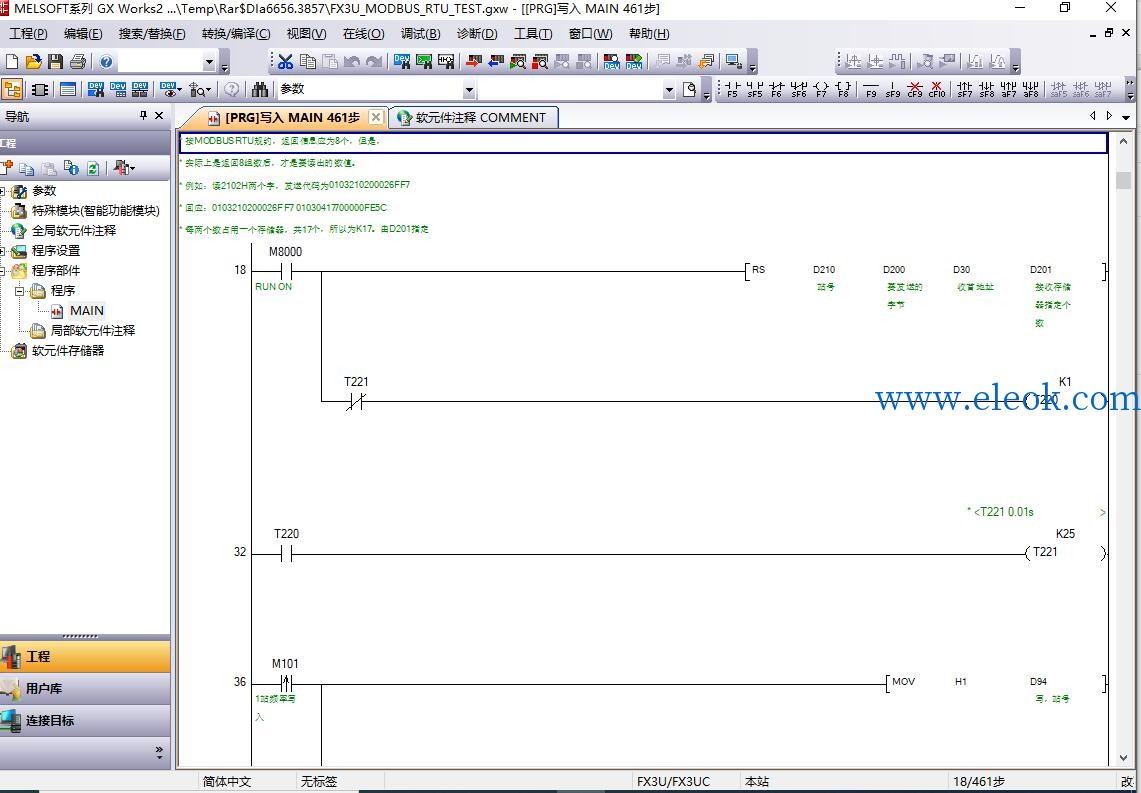Screen dimensions: 1141x793
Task: Open the 工程(P) menu
Action: tap(28, 33)
